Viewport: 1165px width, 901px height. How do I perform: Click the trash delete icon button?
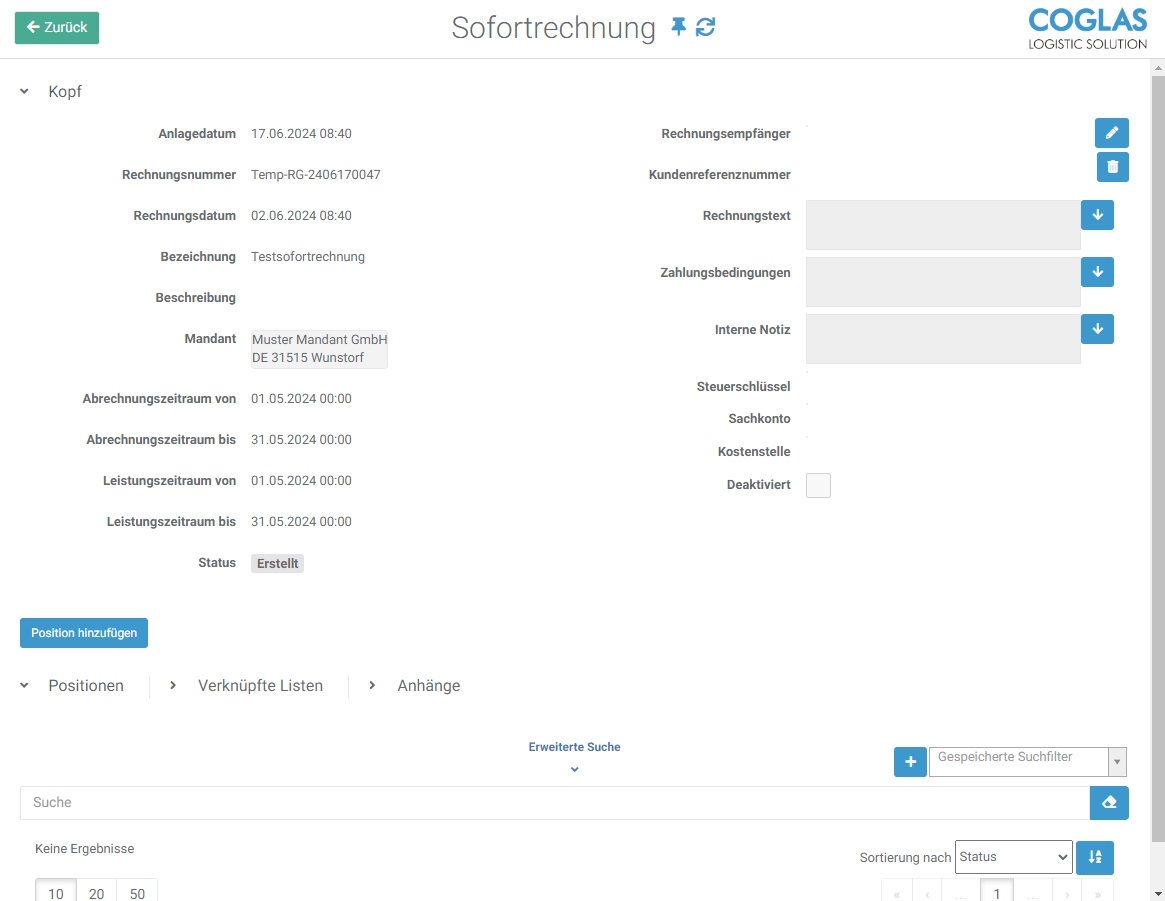(1112, 167)
